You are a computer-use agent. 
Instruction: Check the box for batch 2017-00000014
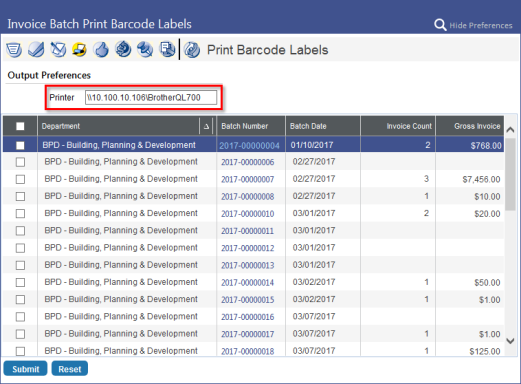(20, 282)
